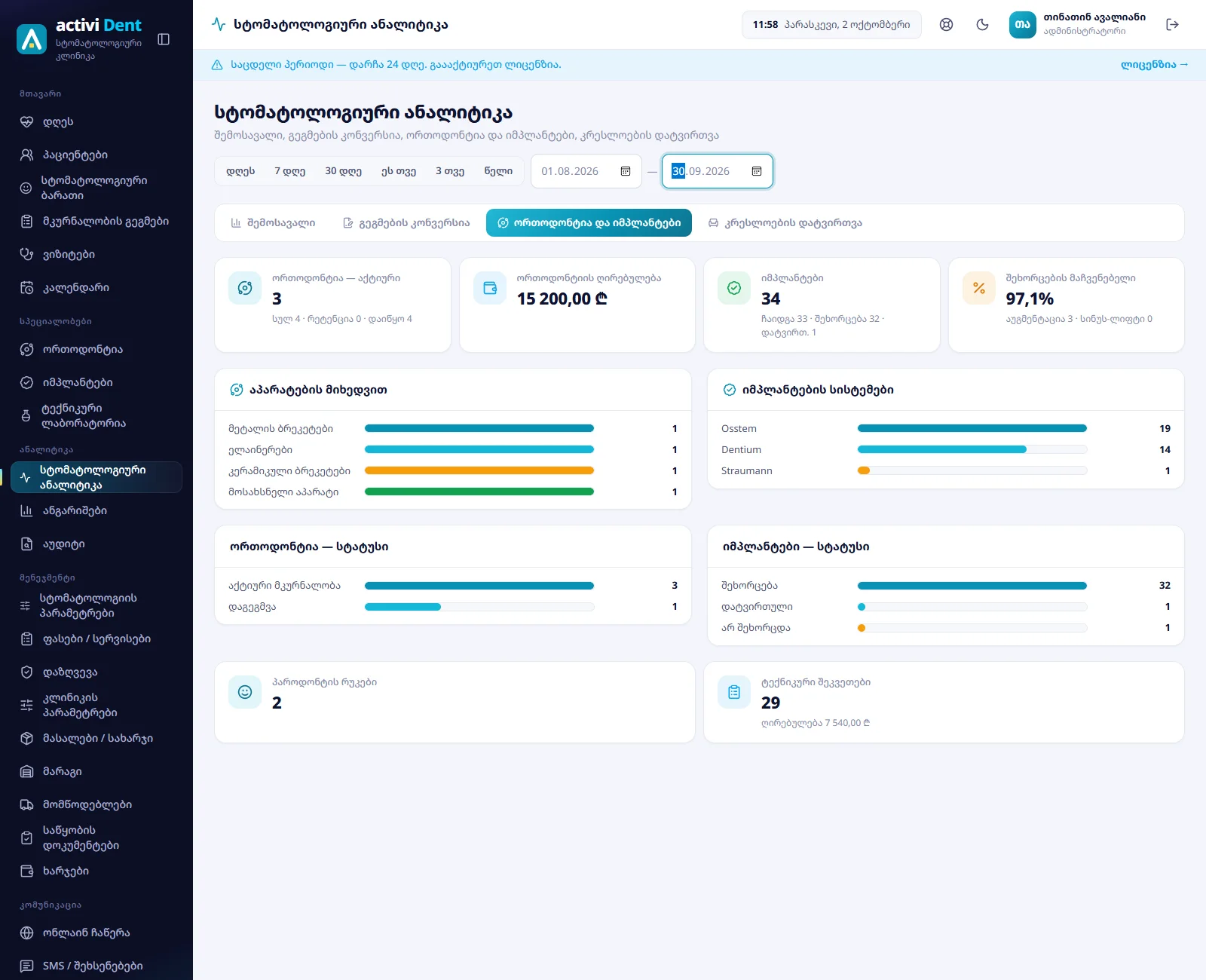Open მარაგი in the sidebar
Viewport: 1206px width, 980px height.
coord(96,771)
